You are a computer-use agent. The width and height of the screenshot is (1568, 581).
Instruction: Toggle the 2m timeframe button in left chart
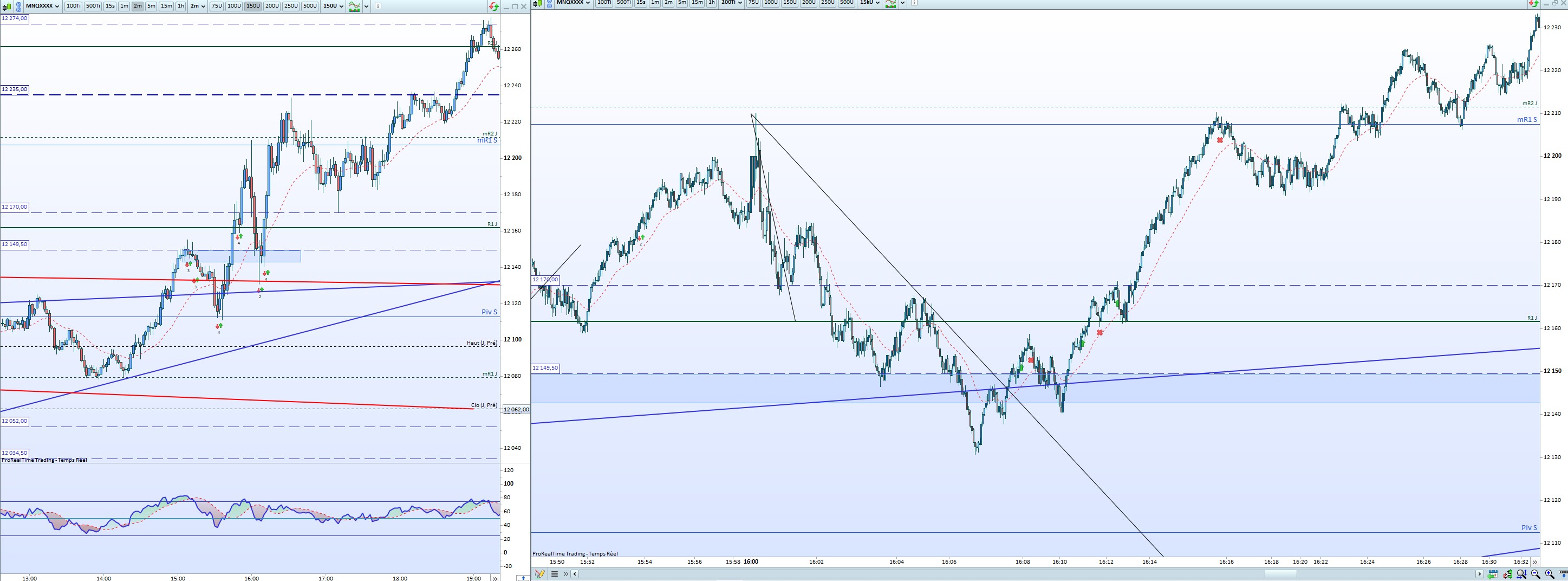coord(138,6)
